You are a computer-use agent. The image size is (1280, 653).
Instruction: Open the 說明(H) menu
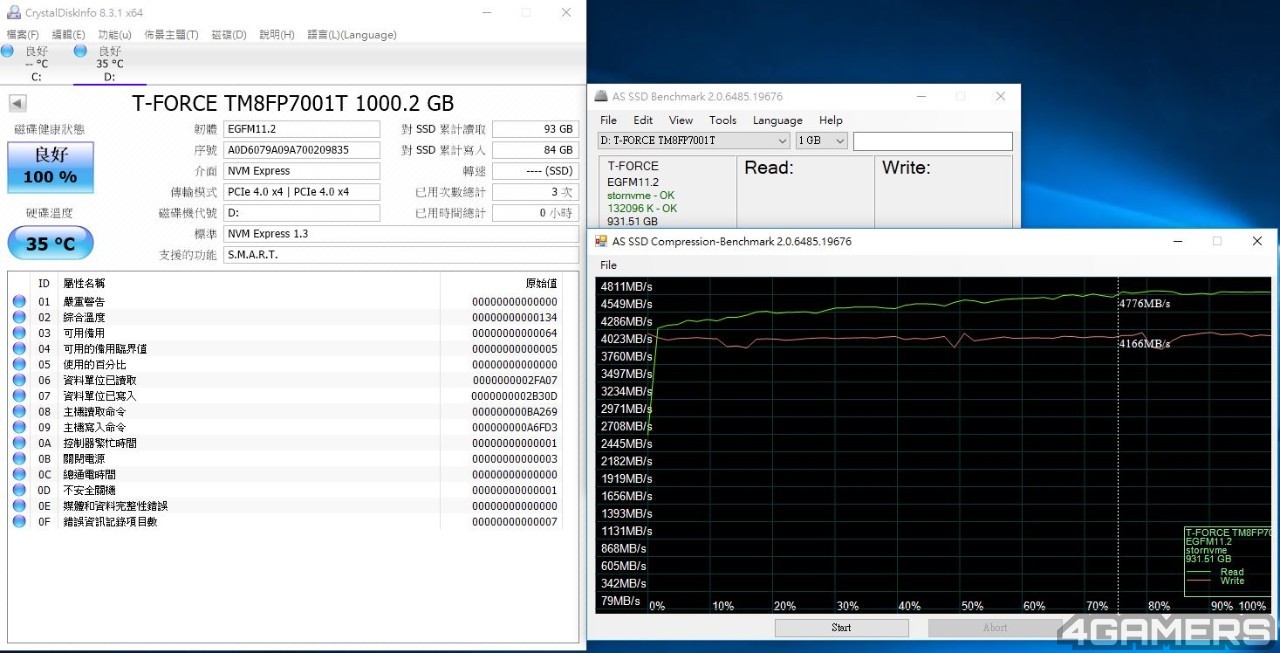click(277, 34)
